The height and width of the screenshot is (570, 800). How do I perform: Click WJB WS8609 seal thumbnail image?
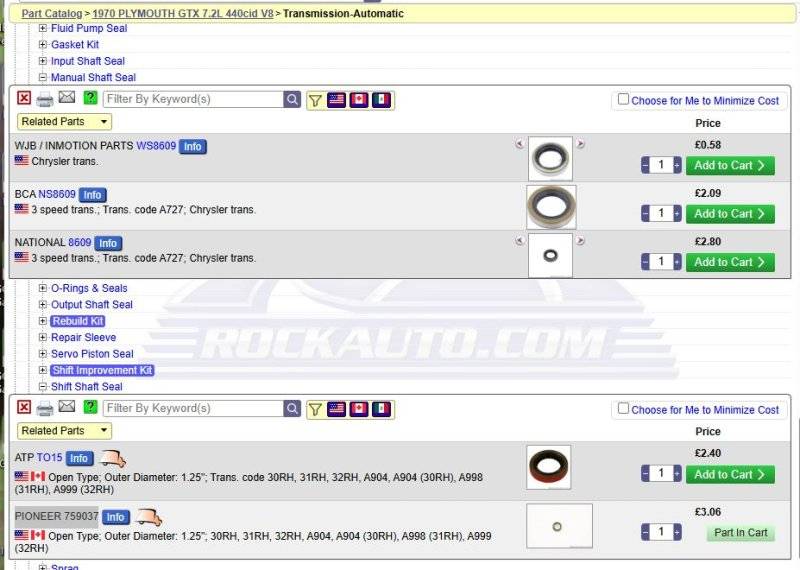[550, 158]
